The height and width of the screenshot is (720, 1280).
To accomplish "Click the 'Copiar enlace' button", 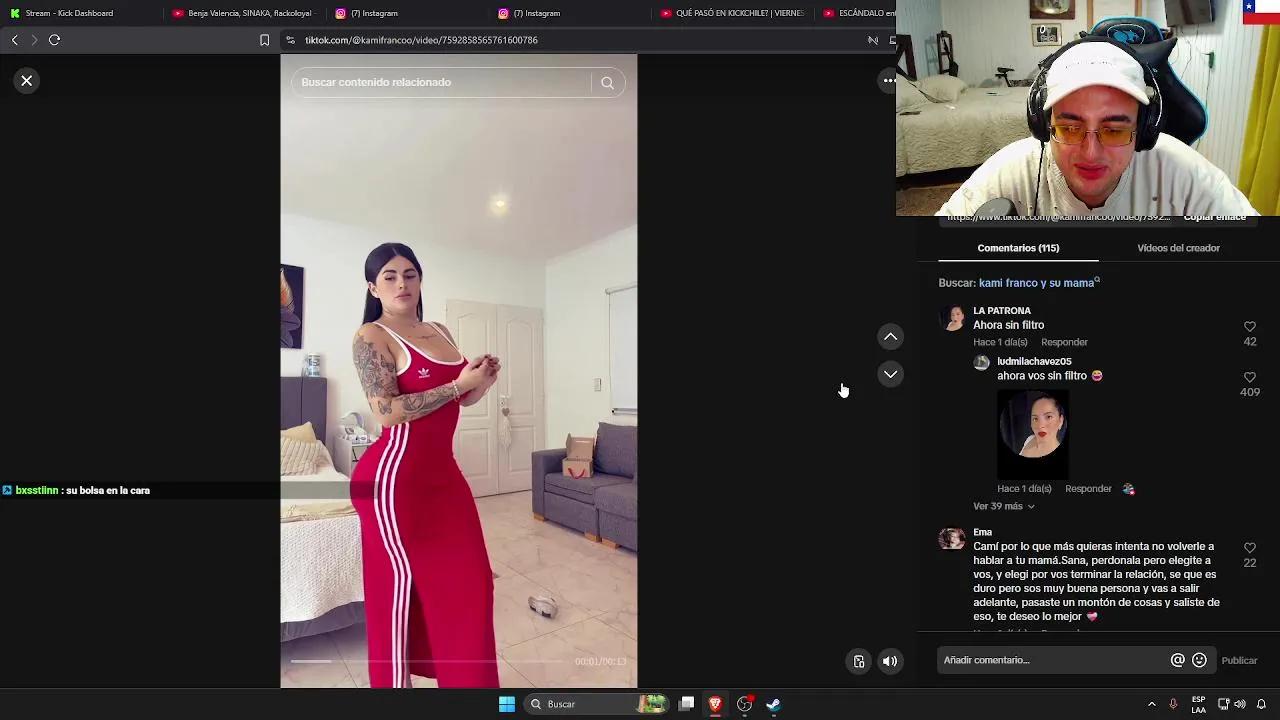I will (x=1214, y=218).
